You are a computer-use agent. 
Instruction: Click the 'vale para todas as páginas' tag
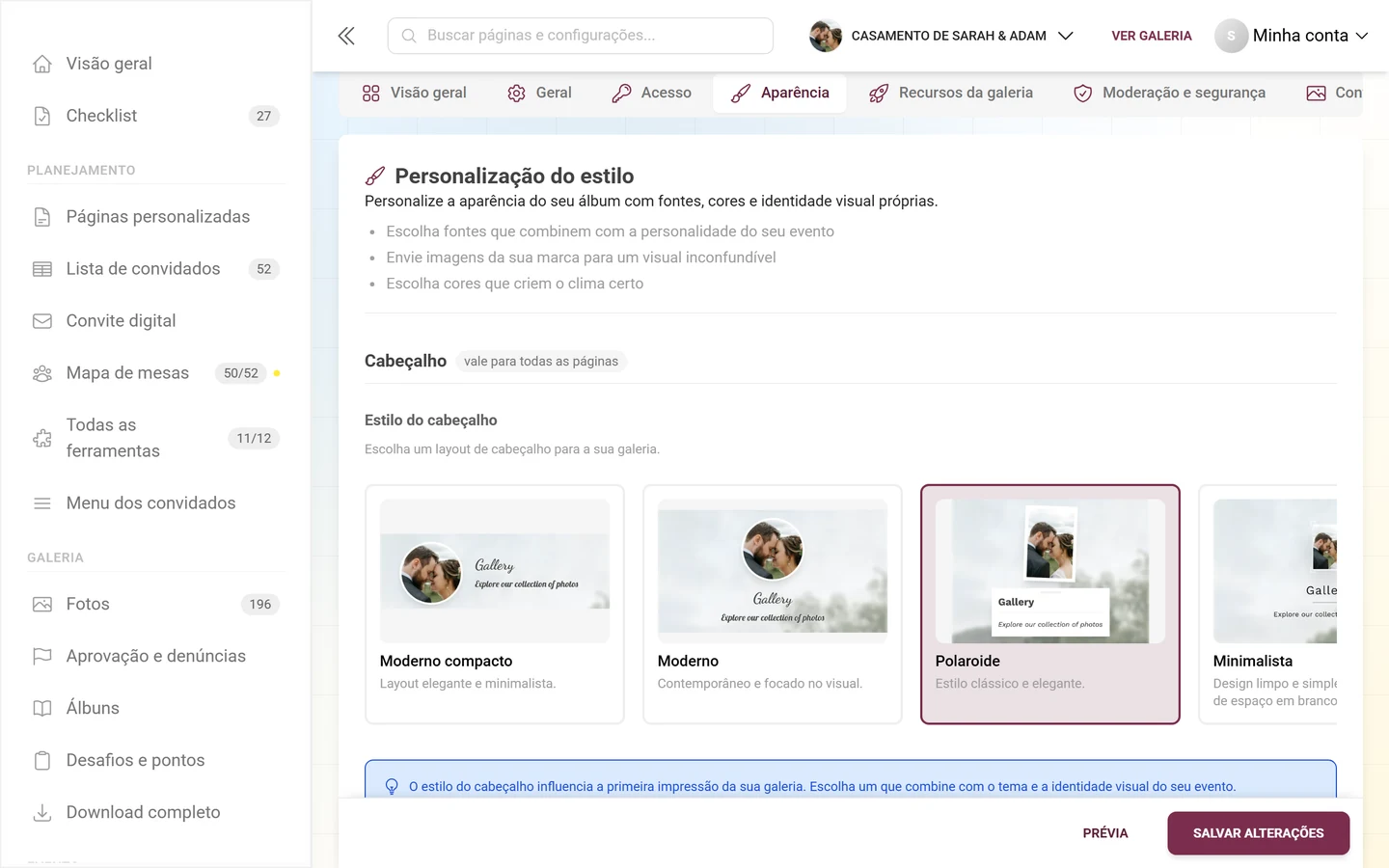click(541, 362)
